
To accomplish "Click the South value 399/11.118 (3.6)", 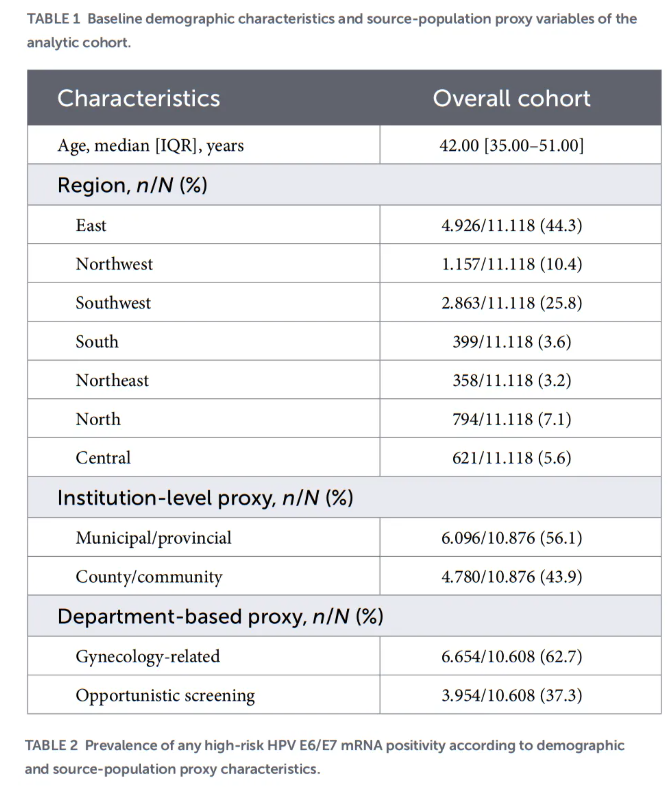I will (x=511, y=342).
